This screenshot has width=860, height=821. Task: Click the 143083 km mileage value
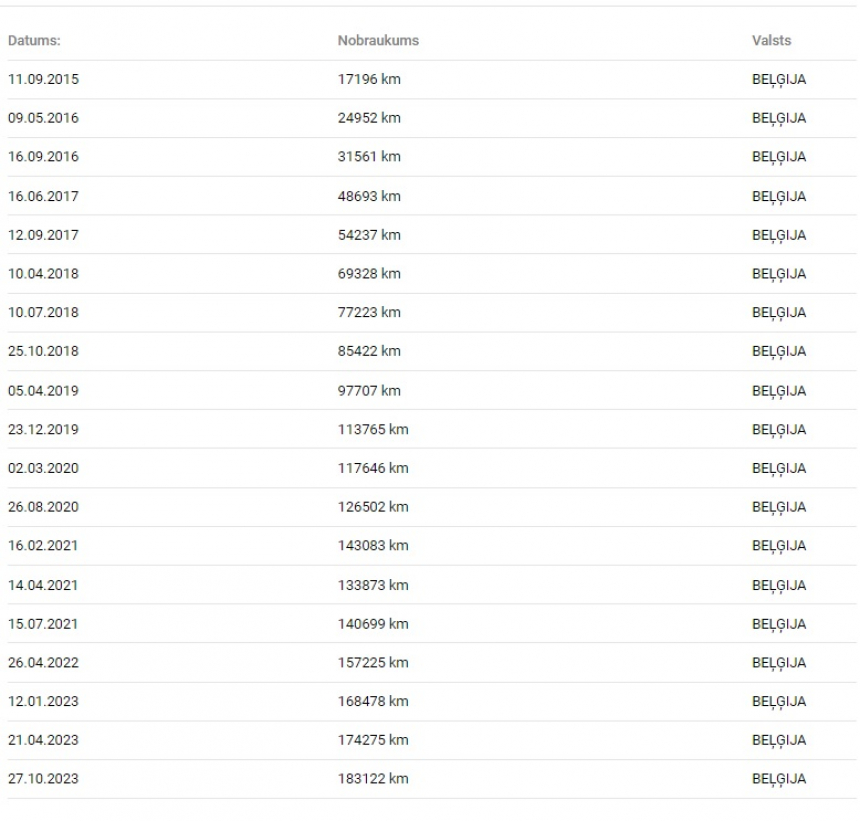click(373, 545)
